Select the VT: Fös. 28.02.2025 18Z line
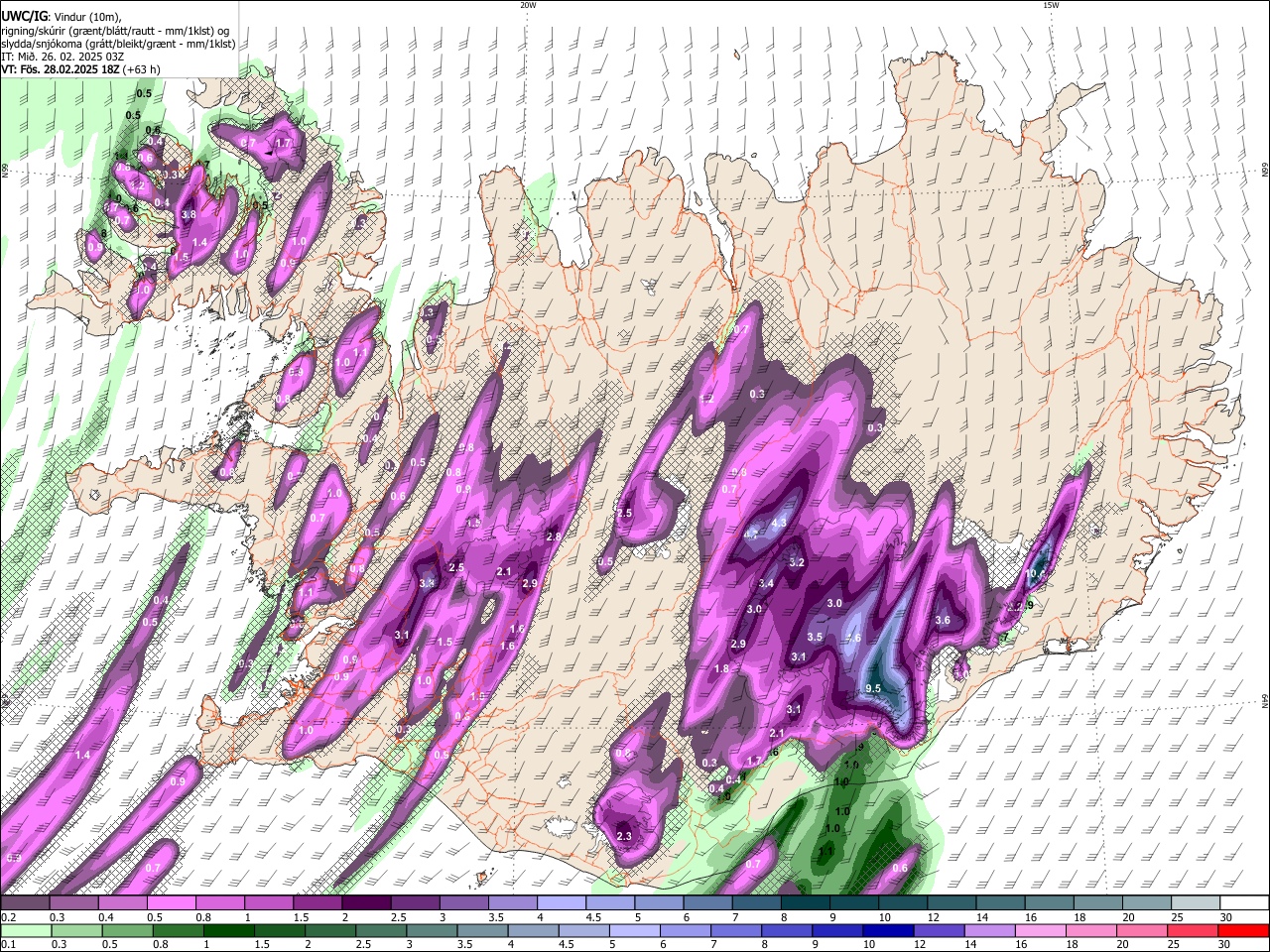1270x952 pixels. point(80,69)
